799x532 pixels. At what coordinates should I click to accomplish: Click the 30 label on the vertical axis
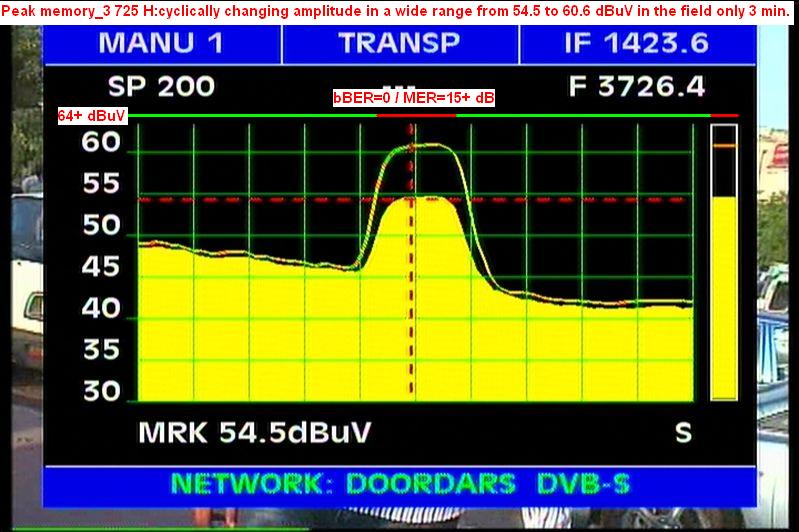[x=101, y=391]
